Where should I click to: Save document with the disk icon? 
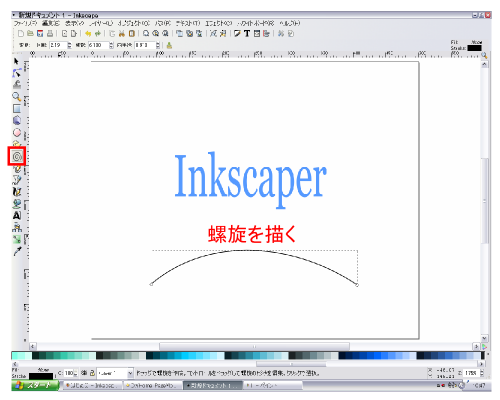pos(40,33)
